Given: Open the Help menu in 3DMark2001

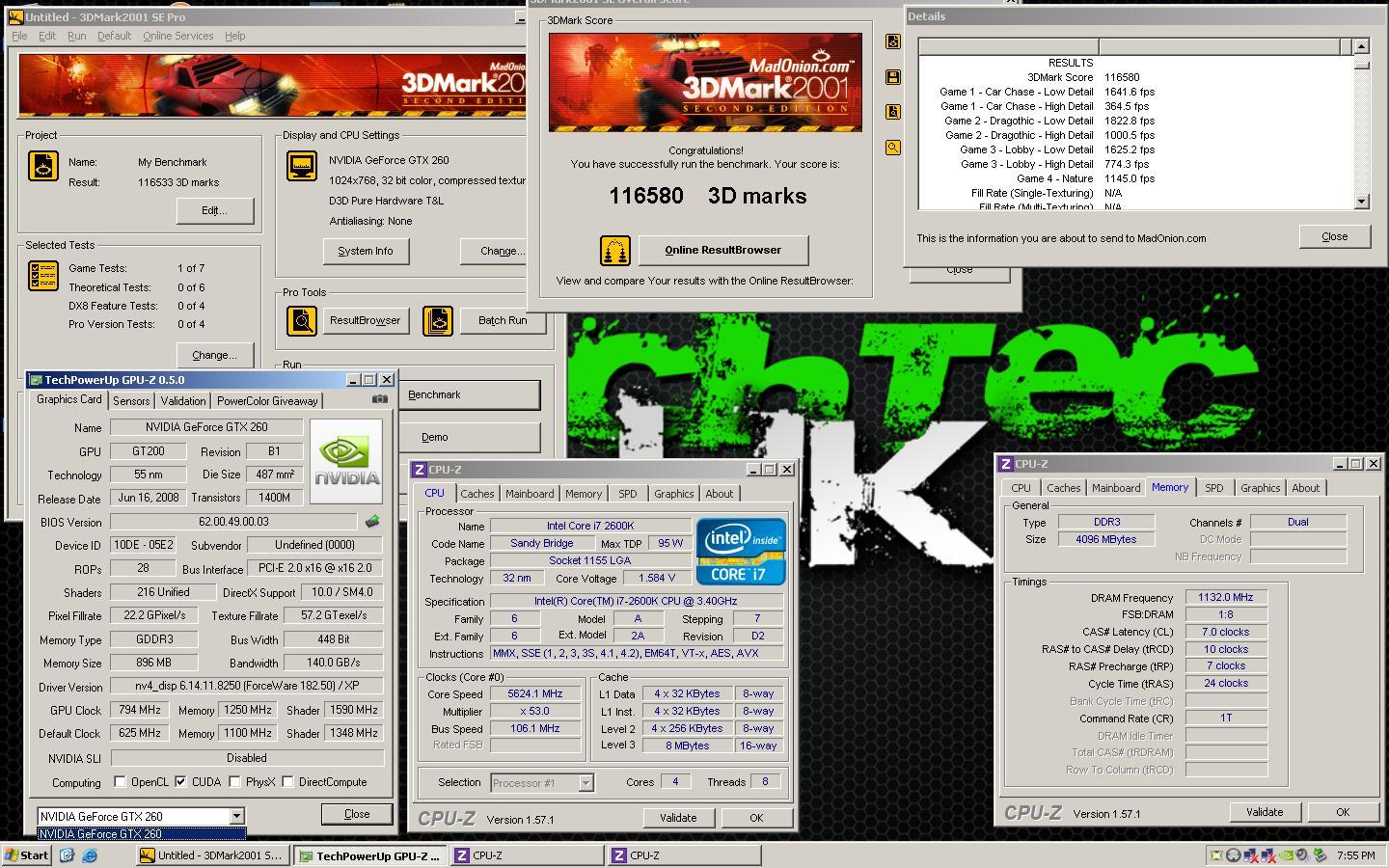Looking at the screenshot, I should (x=235, y=36).
